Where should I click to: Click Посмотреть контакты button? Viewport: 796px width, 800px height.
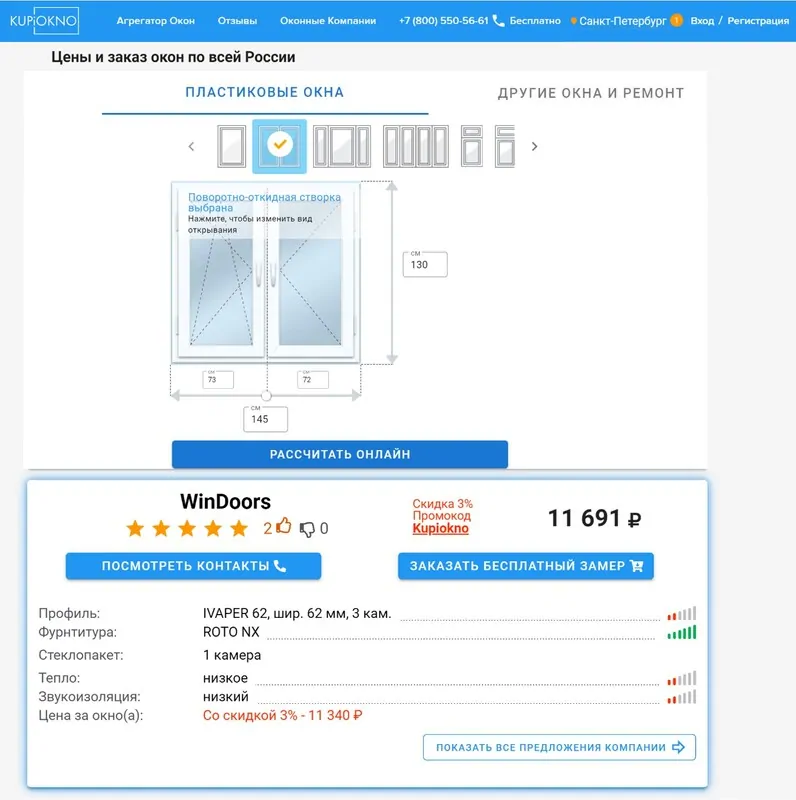point(193,566)
